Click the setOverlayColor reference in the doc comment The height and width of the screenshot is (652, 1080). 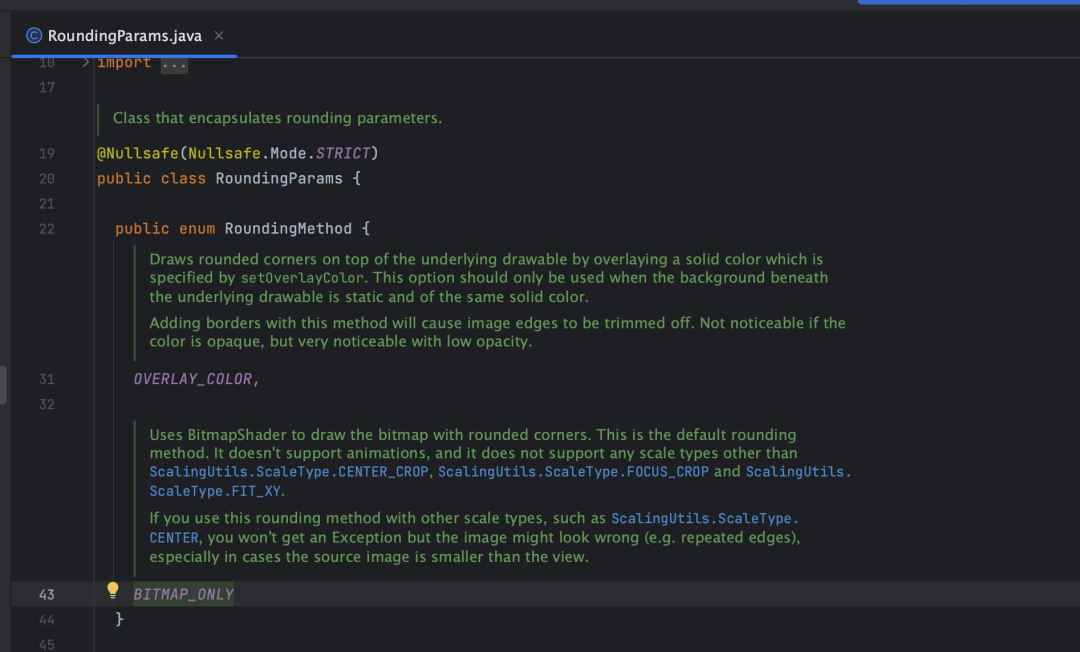point(302,278)
